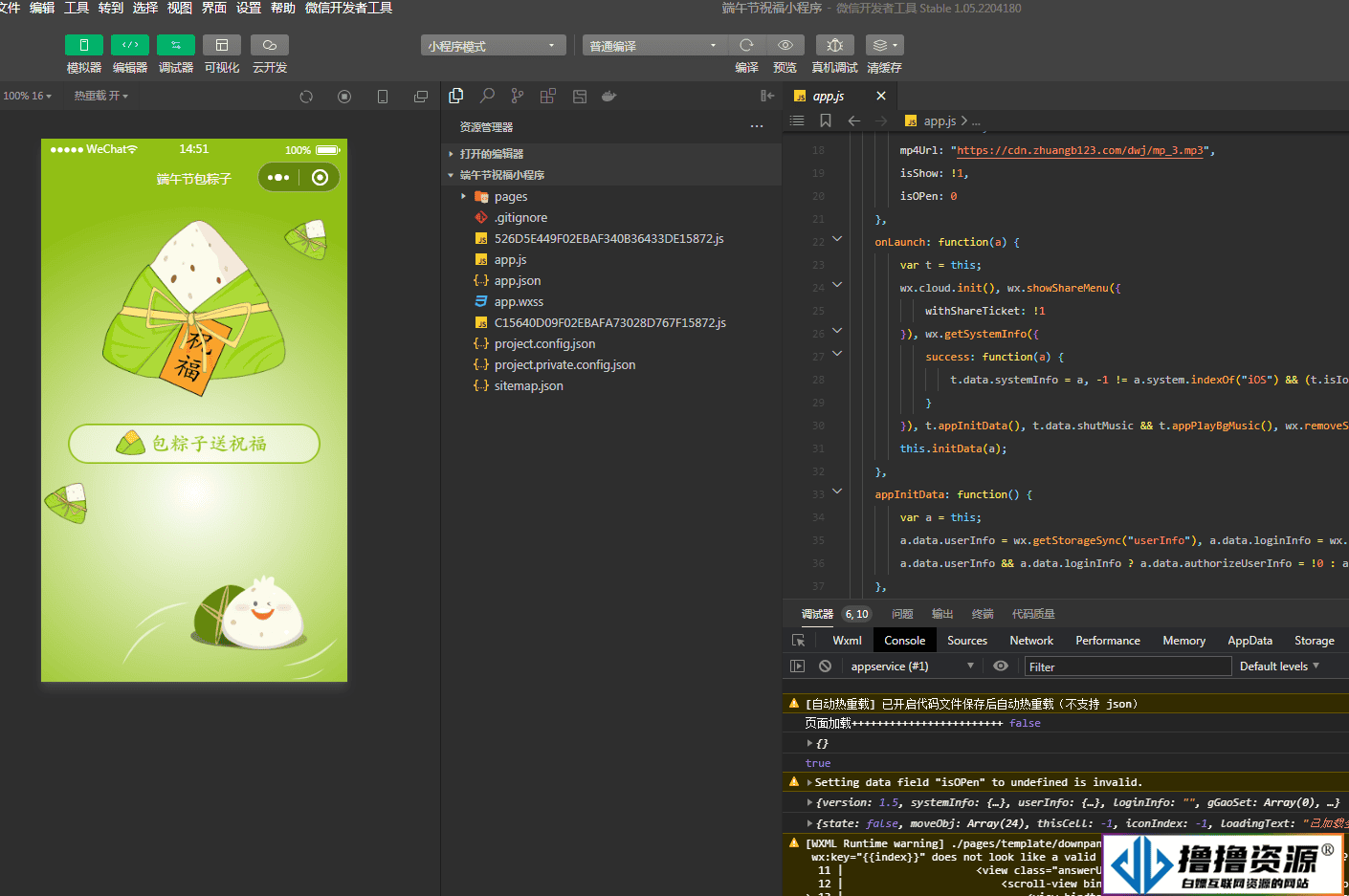Clear the console output icon
Viewport: 1349px width, 896px height.
(x=825, y=667)
